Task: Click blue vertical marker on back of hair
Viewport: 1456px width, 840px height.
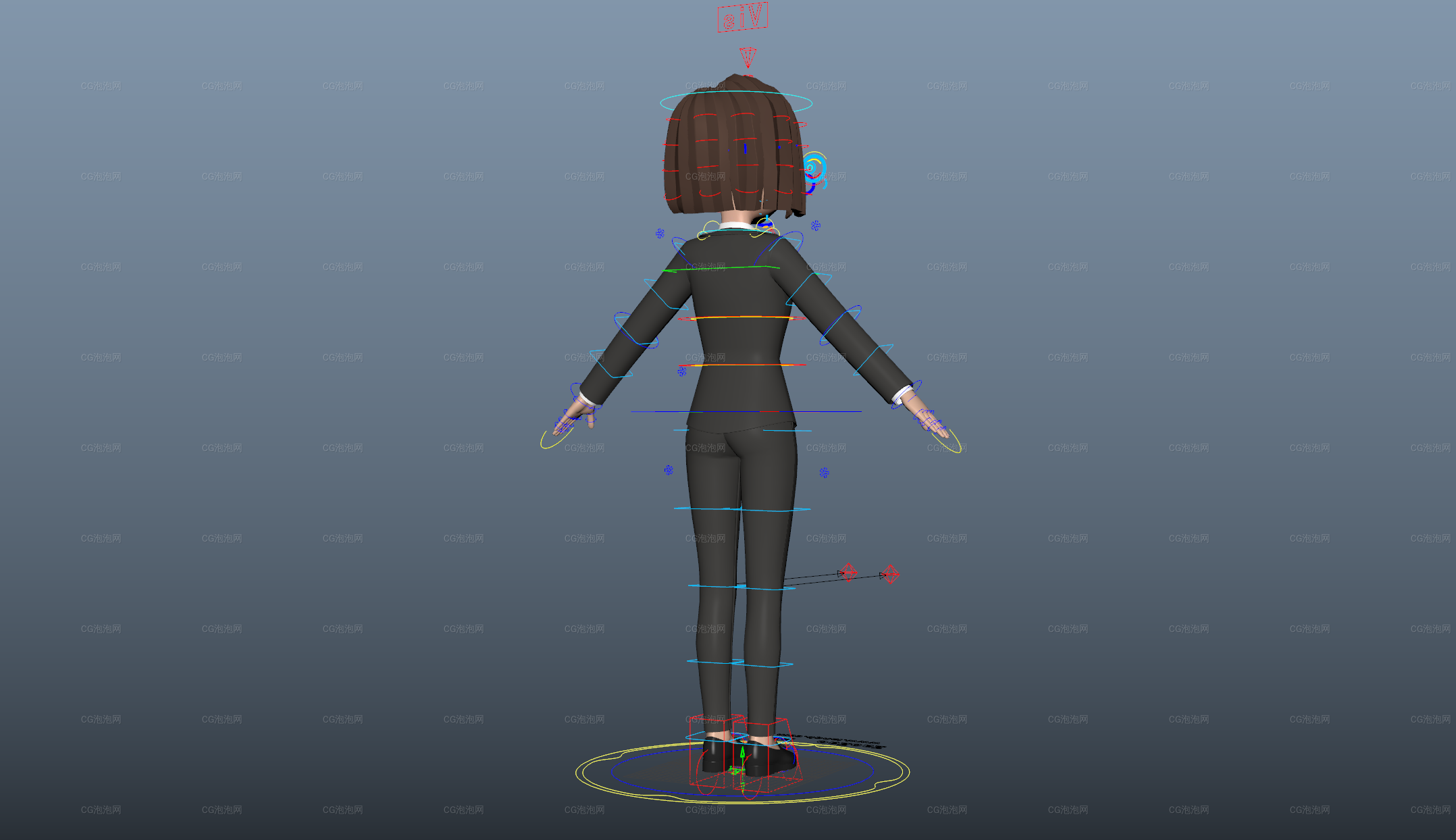Action: [745, 149]
